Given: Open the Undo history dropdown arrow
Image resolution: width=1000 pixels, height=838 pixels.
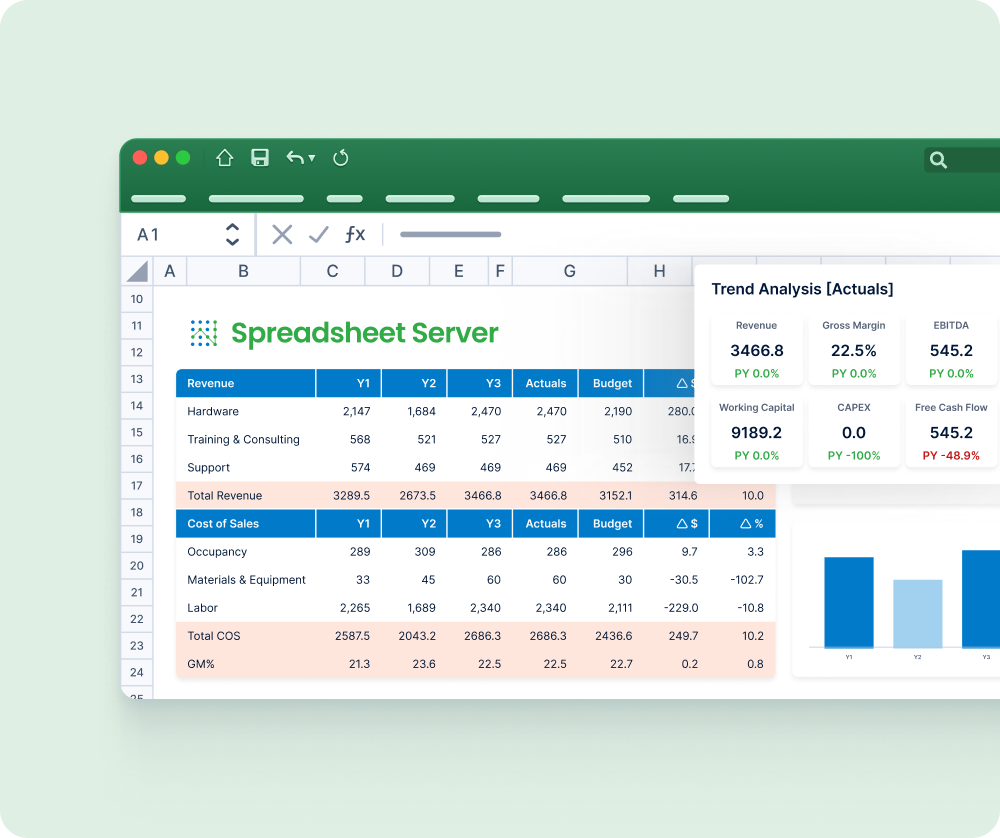Looking at the screenshot, I should [312, 158].
